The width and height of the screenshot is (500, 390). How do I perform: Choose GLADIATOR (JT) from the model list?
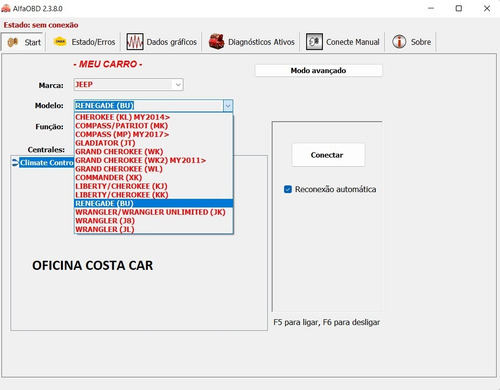153,143
